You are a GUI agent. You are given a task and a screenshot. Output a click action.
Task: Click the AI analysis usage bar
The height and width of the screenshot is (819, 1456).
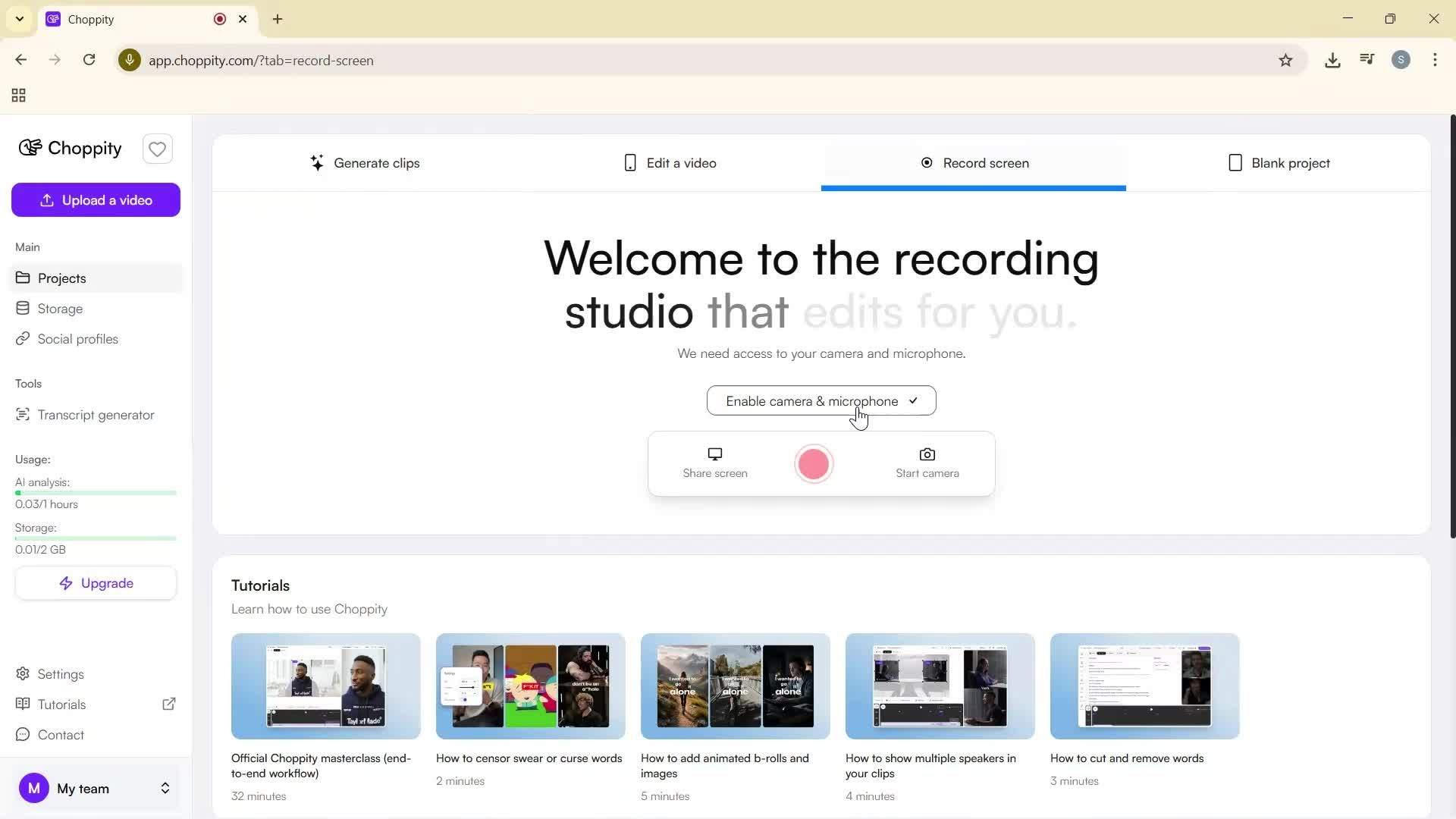(96, 492)
